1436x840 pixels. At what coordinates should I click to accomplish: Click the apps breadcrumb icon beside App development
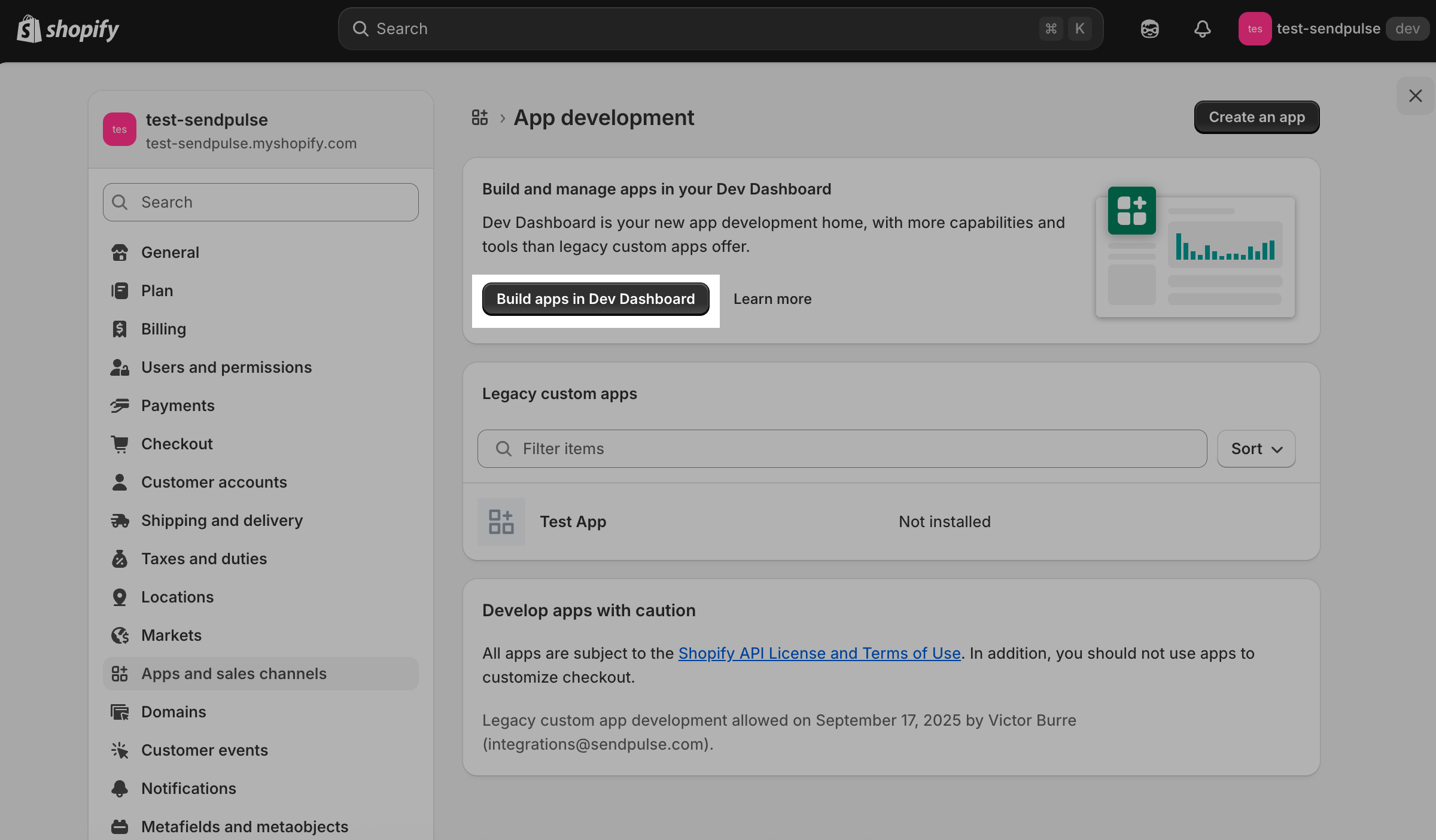point(480,117)
